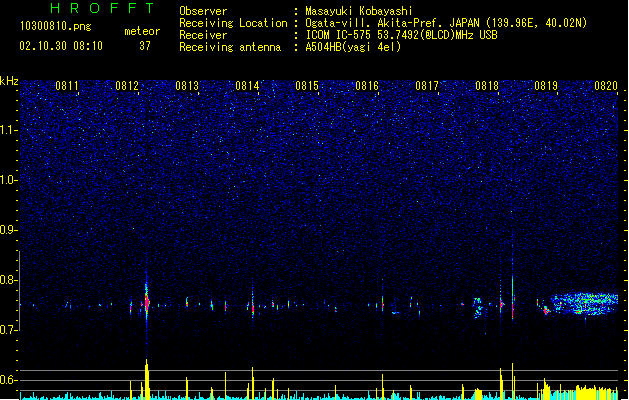Click the timestamp 02.10.30 08:10
Viewport: 629px width, 400px height.
pos(61,46)
